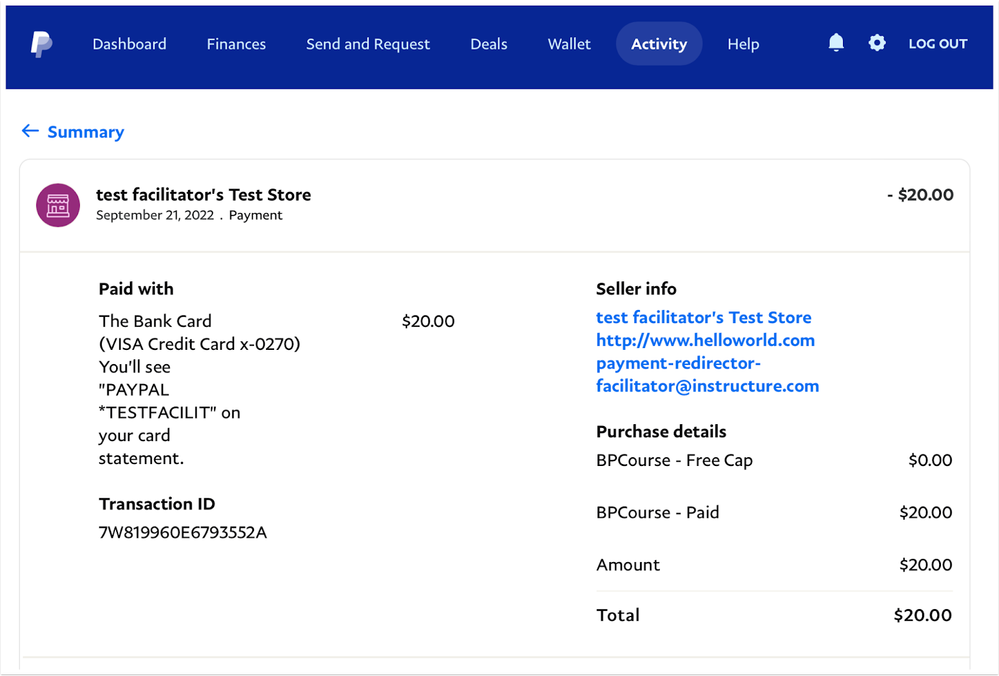
Task: Click the Paid with heading
Action: point(136,289)
